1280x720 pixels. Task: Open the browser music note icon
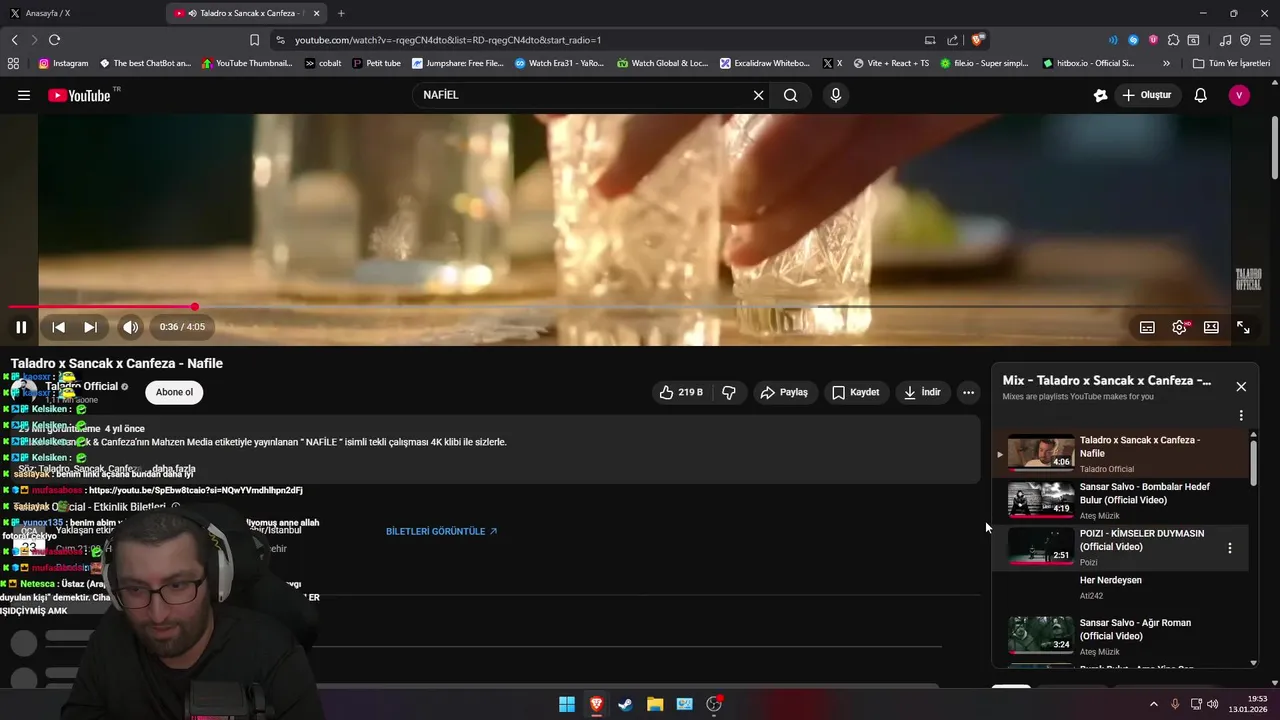coord(1225,40)
